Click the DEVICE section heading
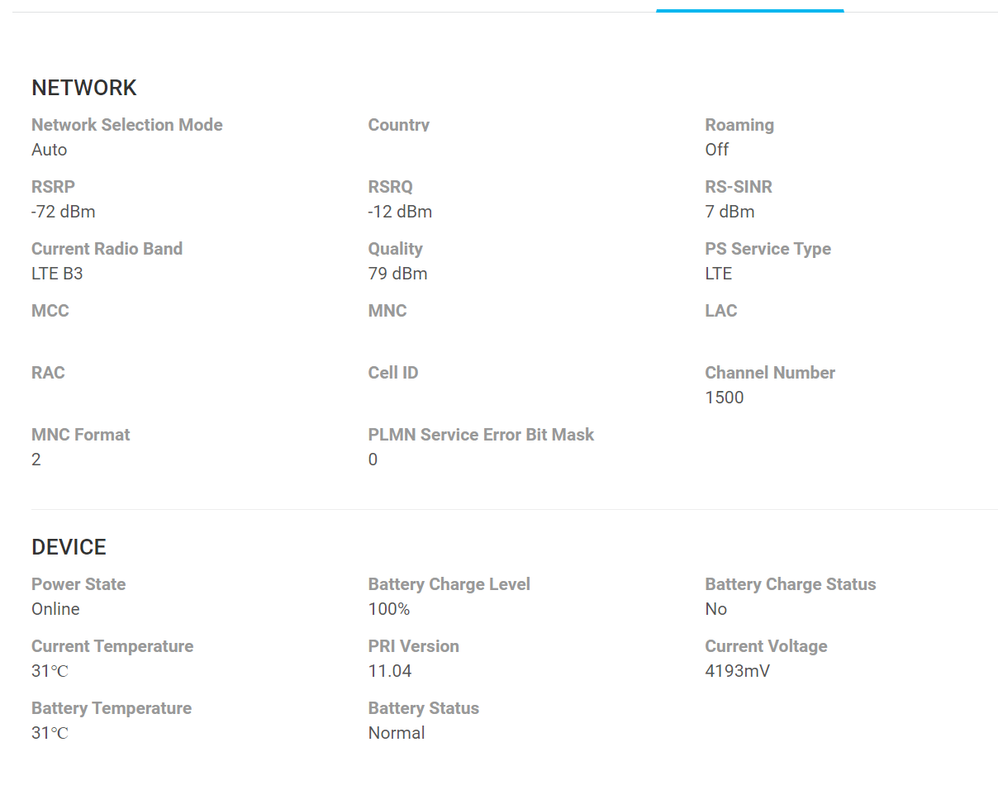 [x=69, y=547]
